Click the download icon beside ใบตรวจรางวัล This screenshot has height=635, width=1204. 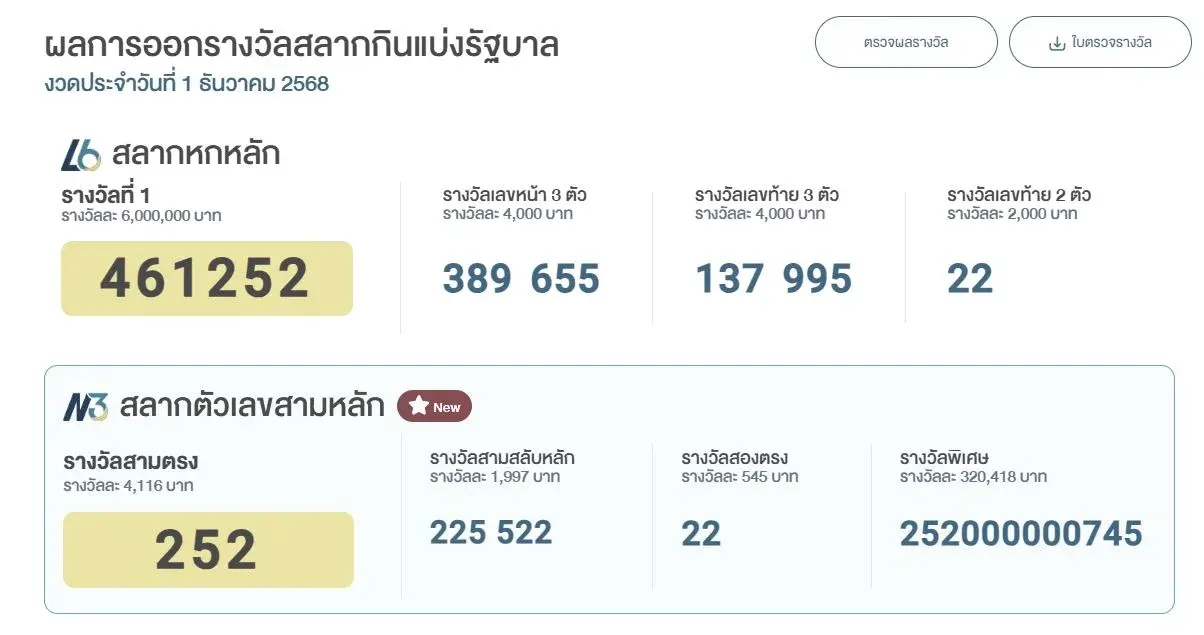click(1056, 43)
